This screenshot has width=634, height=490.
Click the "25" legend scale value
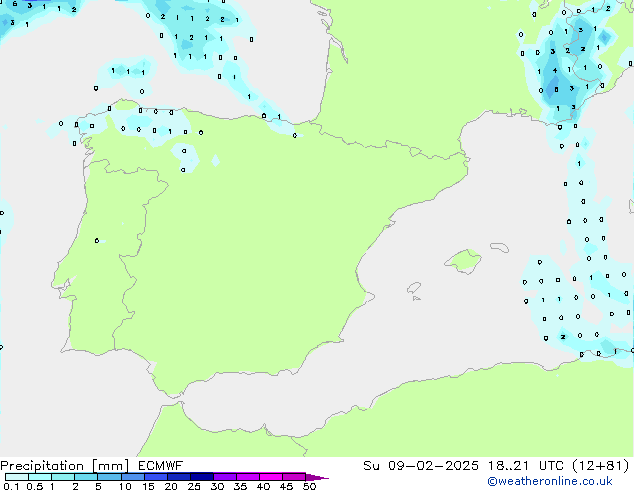point(194,486)
